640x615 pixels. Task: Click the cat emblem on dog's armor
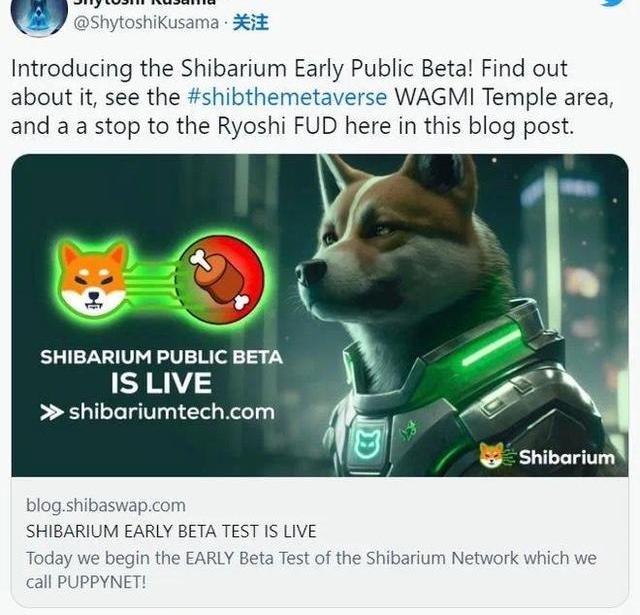point(366,443)
